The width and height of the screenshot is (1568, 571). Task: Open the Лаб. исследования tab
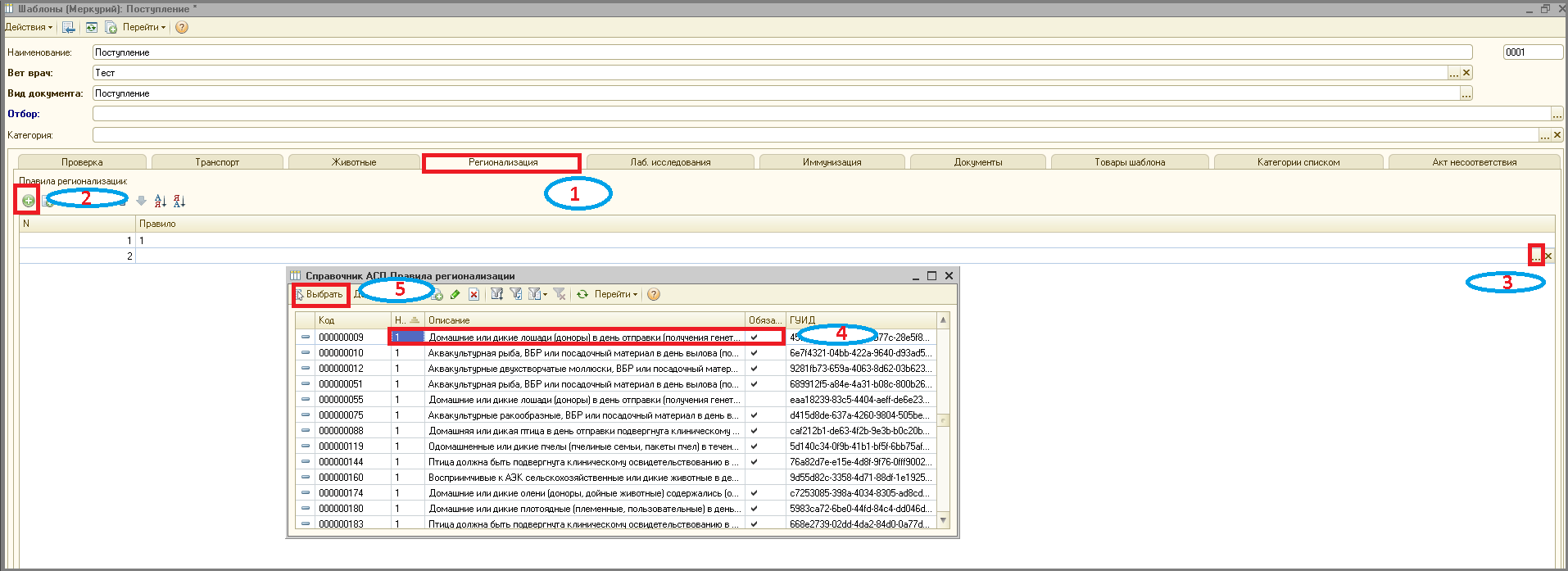670,162
